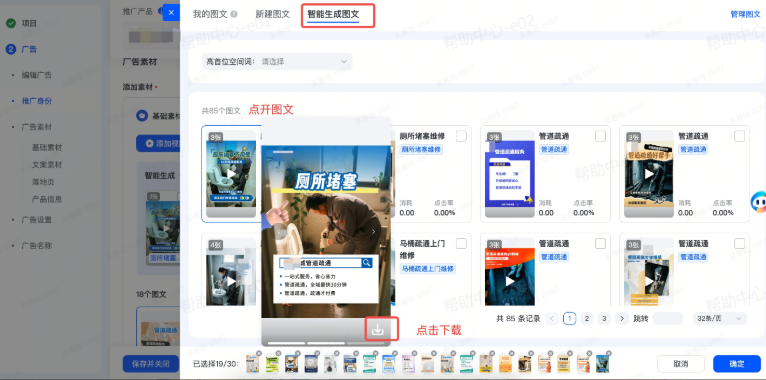Screen dimensions: 766x380
Task: Click the 添加视频 button in background page
Action: (x=159, y=144)
